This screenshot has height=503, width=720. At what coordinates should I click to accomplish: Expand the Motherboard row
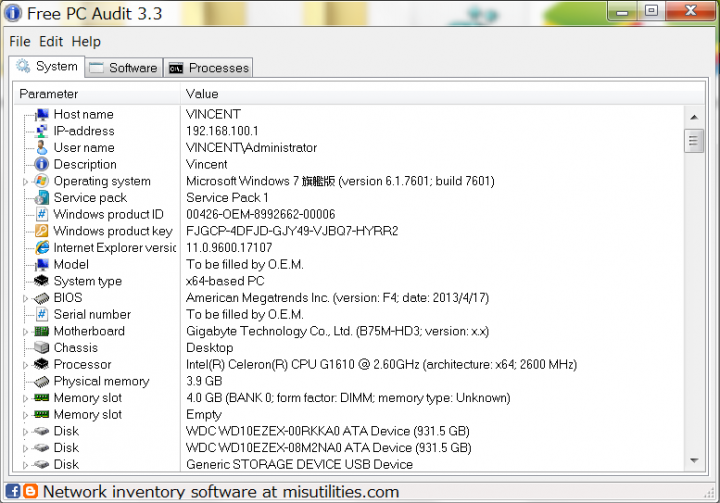(25, 332)
